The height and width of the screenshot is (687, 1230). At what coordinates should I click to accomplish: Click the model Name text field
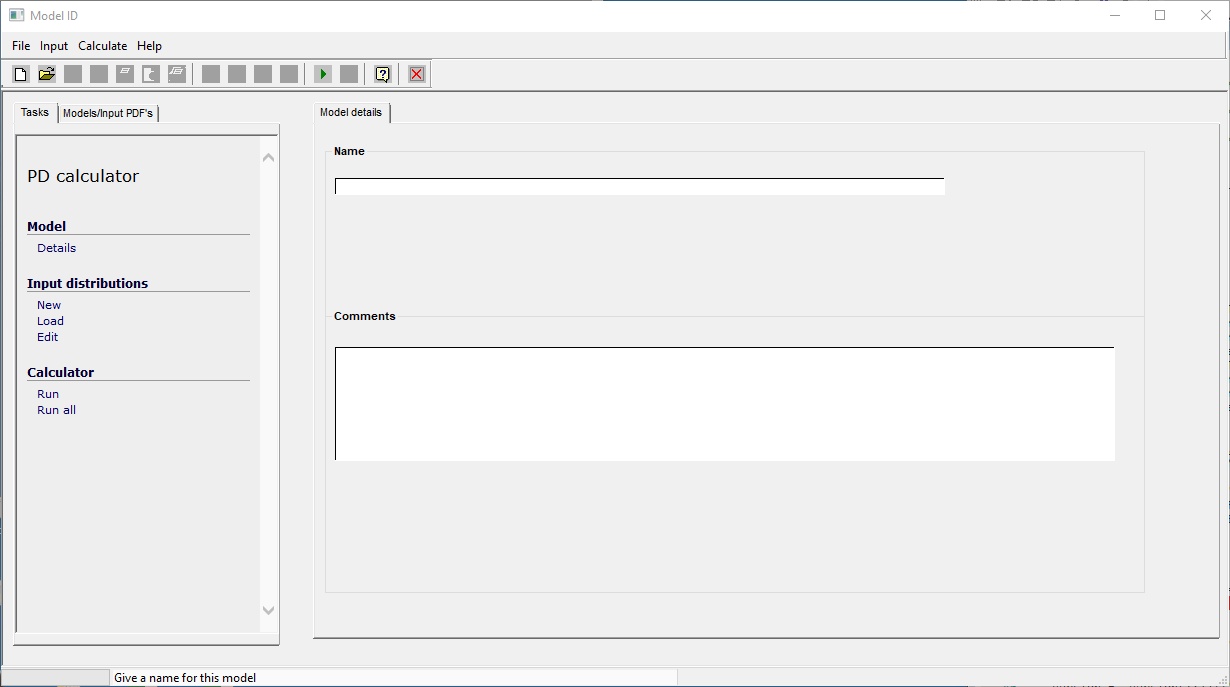(639, 187)
